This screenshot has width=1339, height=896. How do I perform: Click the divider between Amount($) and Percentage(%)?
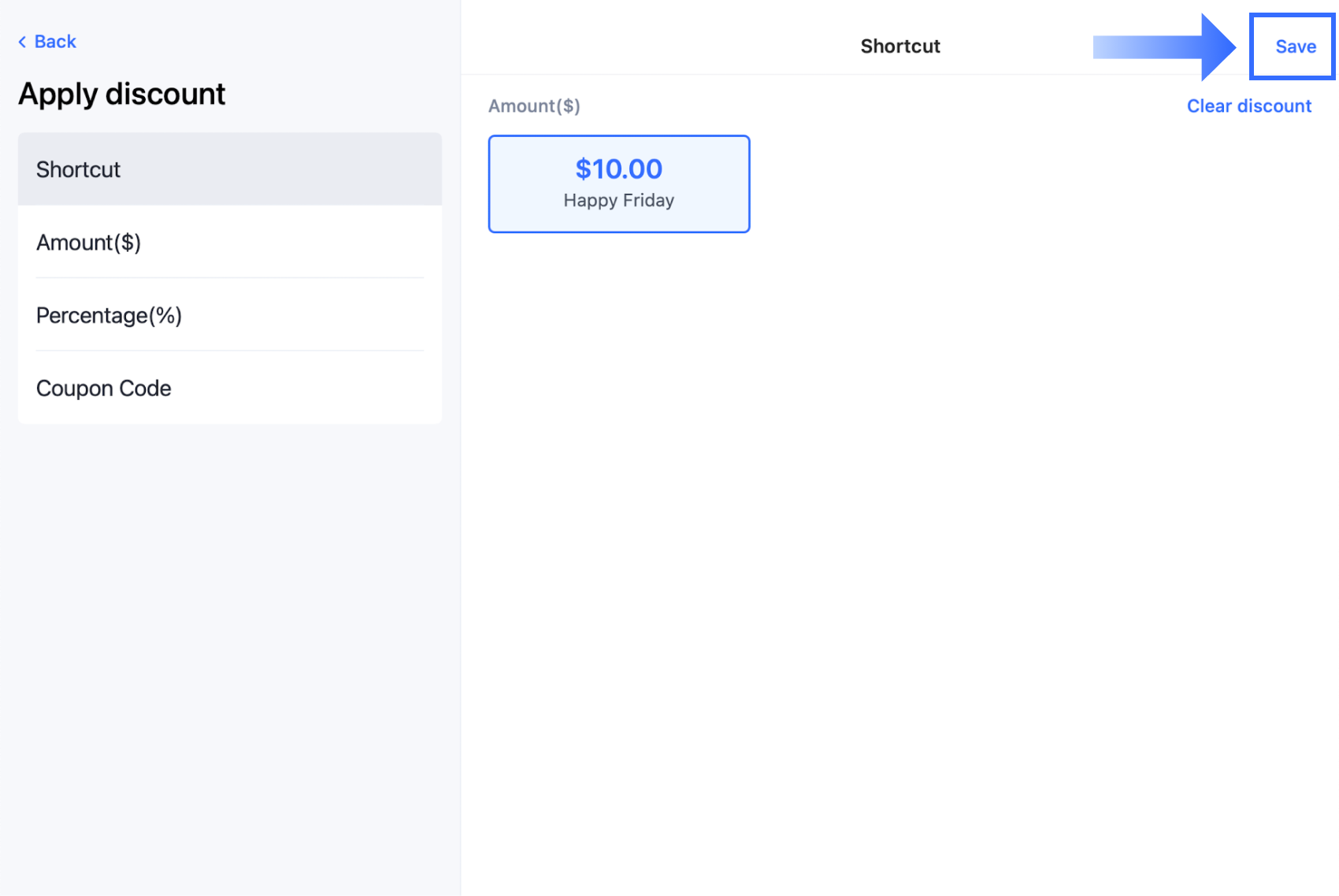[x=229, y=278]
